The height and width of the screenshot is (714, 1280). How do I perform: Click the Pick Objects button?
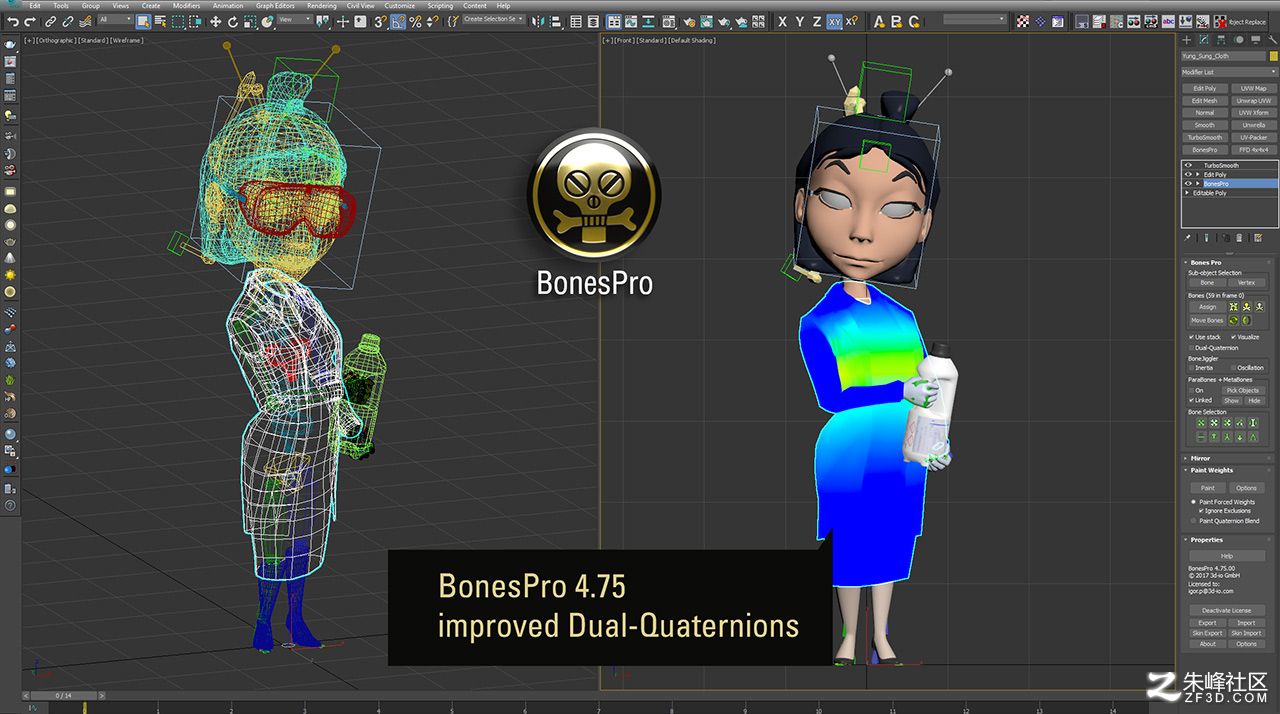point(1244,390)
